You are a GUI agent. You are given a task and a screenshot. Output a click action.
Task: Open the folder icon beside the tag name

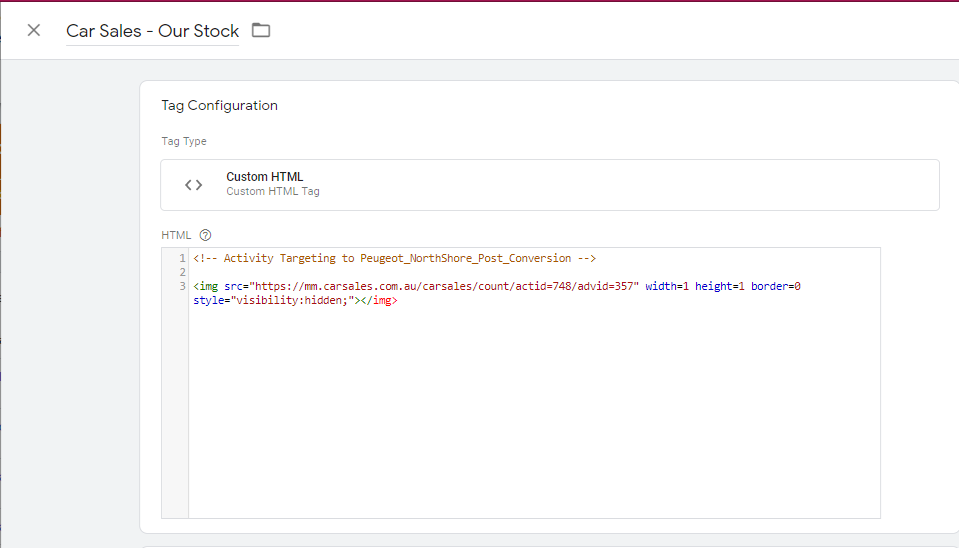tap(261, 30)
